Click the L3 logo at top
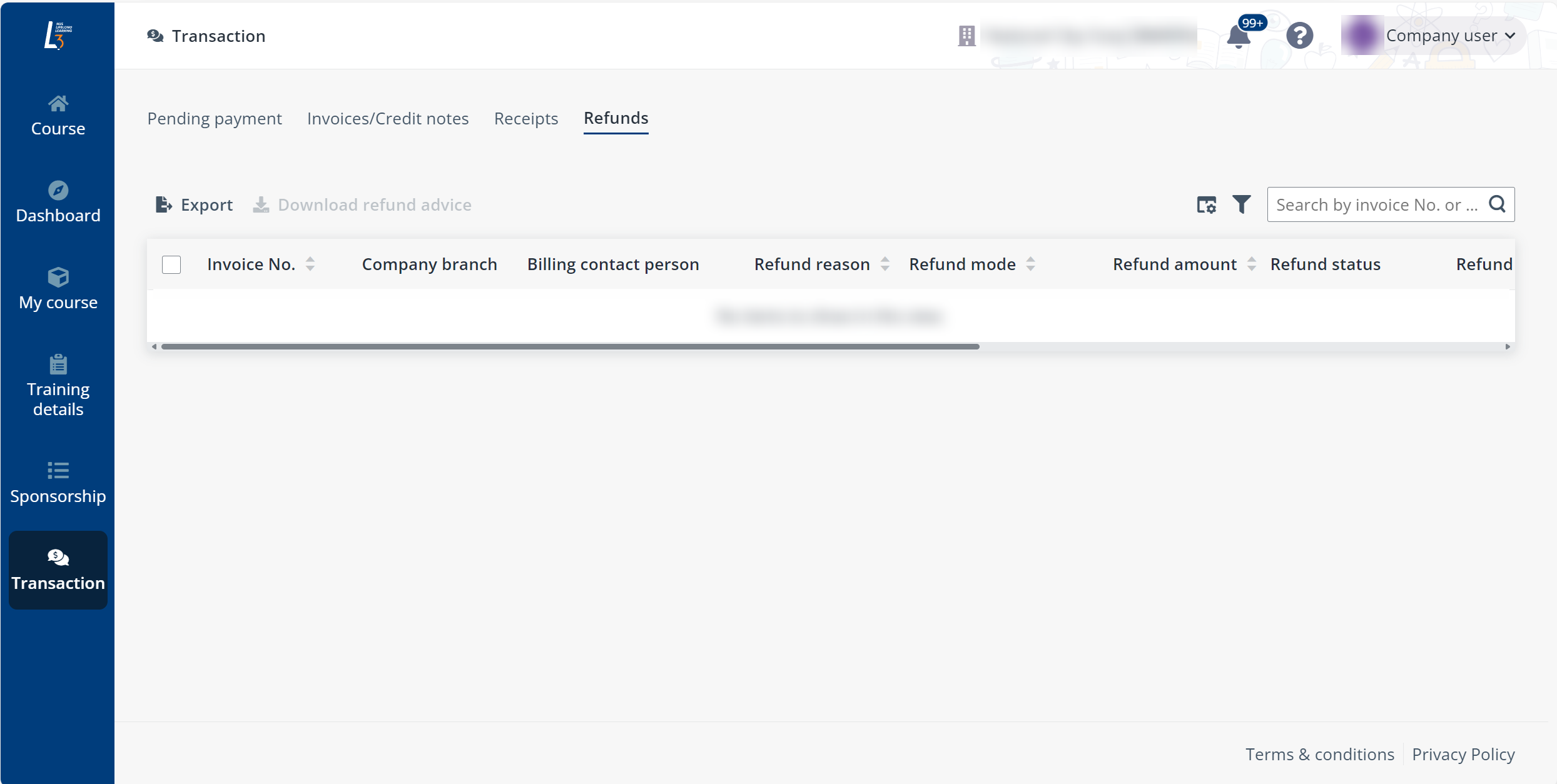The image size is (1557, 784). [58, 36]
